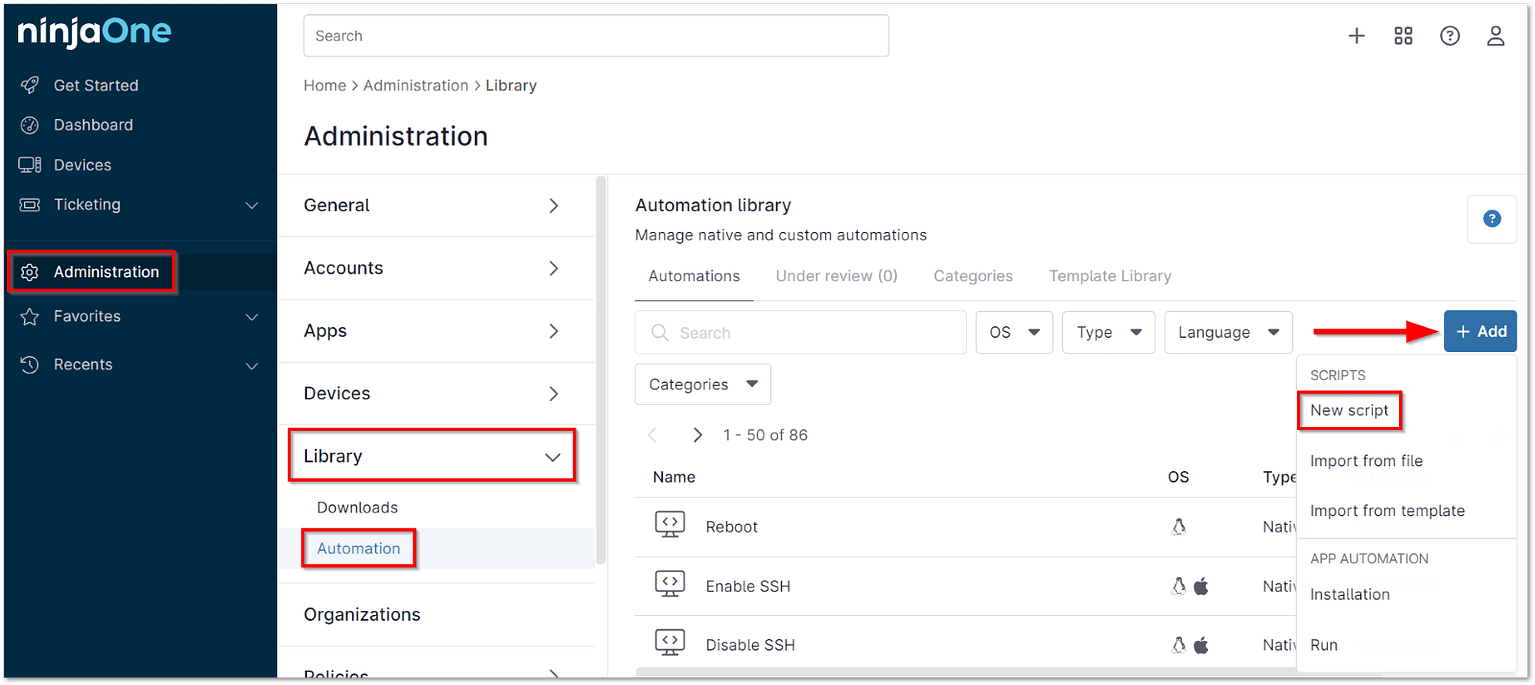1535x685 pixels.
Task: Click the next page arrow in pagination
Action: (x=698, y=435)
